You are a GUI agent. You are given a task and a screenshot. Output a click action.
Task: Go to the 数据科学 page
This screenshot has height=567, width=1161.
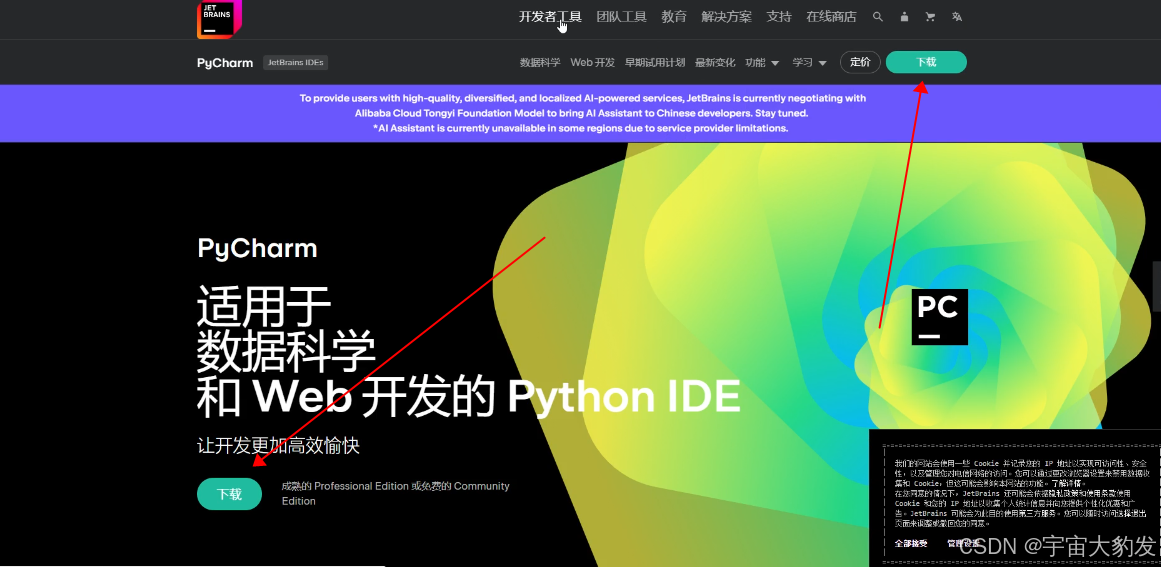(540, 63)
